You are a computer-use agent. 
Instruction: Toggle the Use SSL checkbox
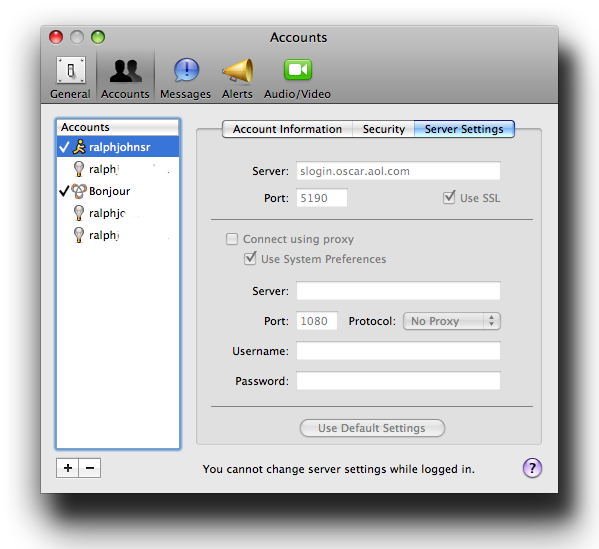(449, 198)
